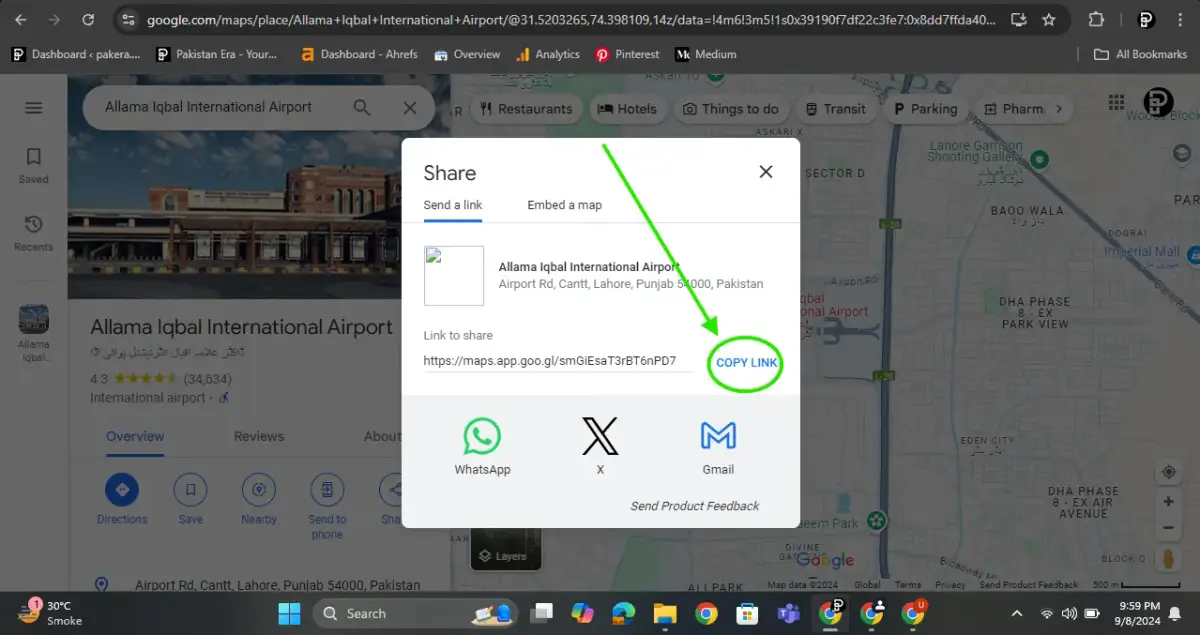The width and height of the screenshot is (1200, 635).
Task: Open the Windows Start menu
Action: [289, 613]
